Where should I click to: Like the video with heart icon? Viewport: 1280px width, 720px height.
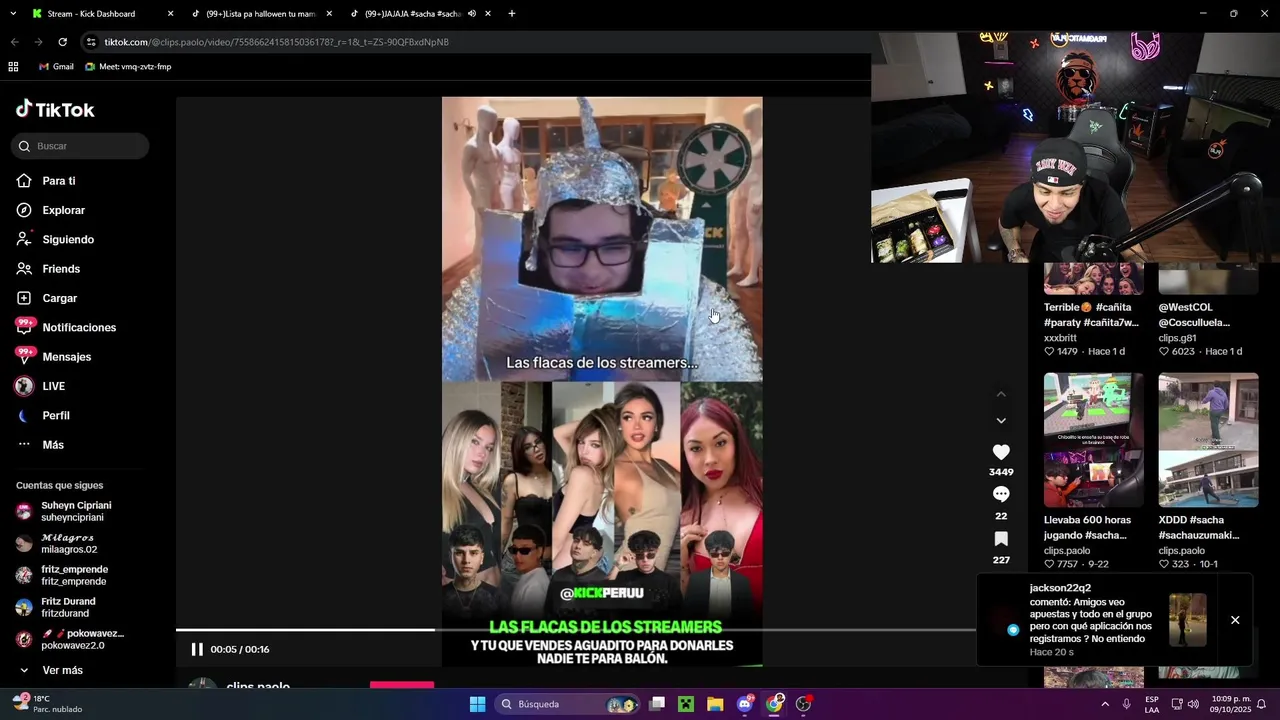[1001, 452]
